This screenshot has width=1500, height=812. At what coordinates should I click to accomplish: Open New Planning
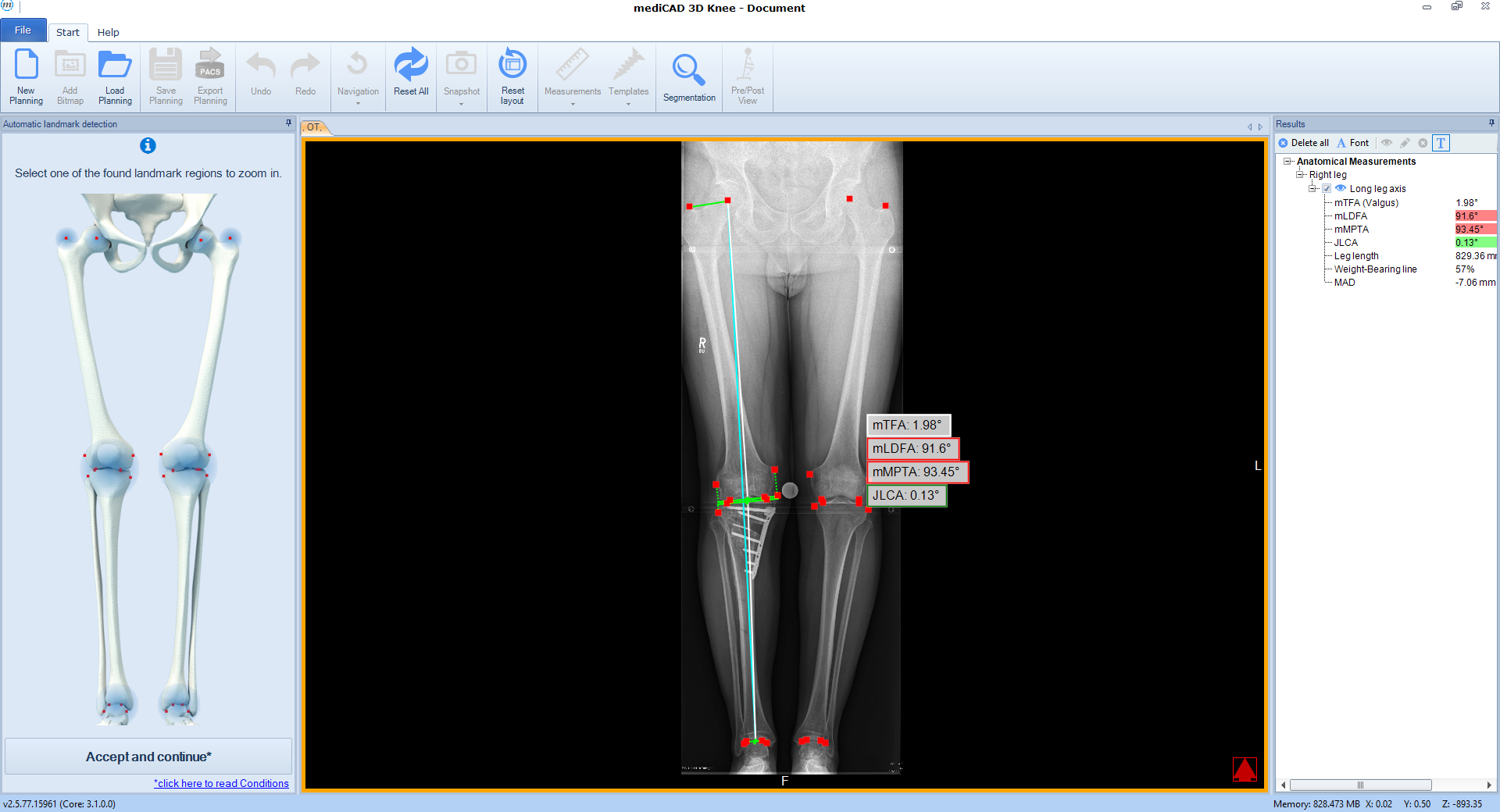(26, 76)
